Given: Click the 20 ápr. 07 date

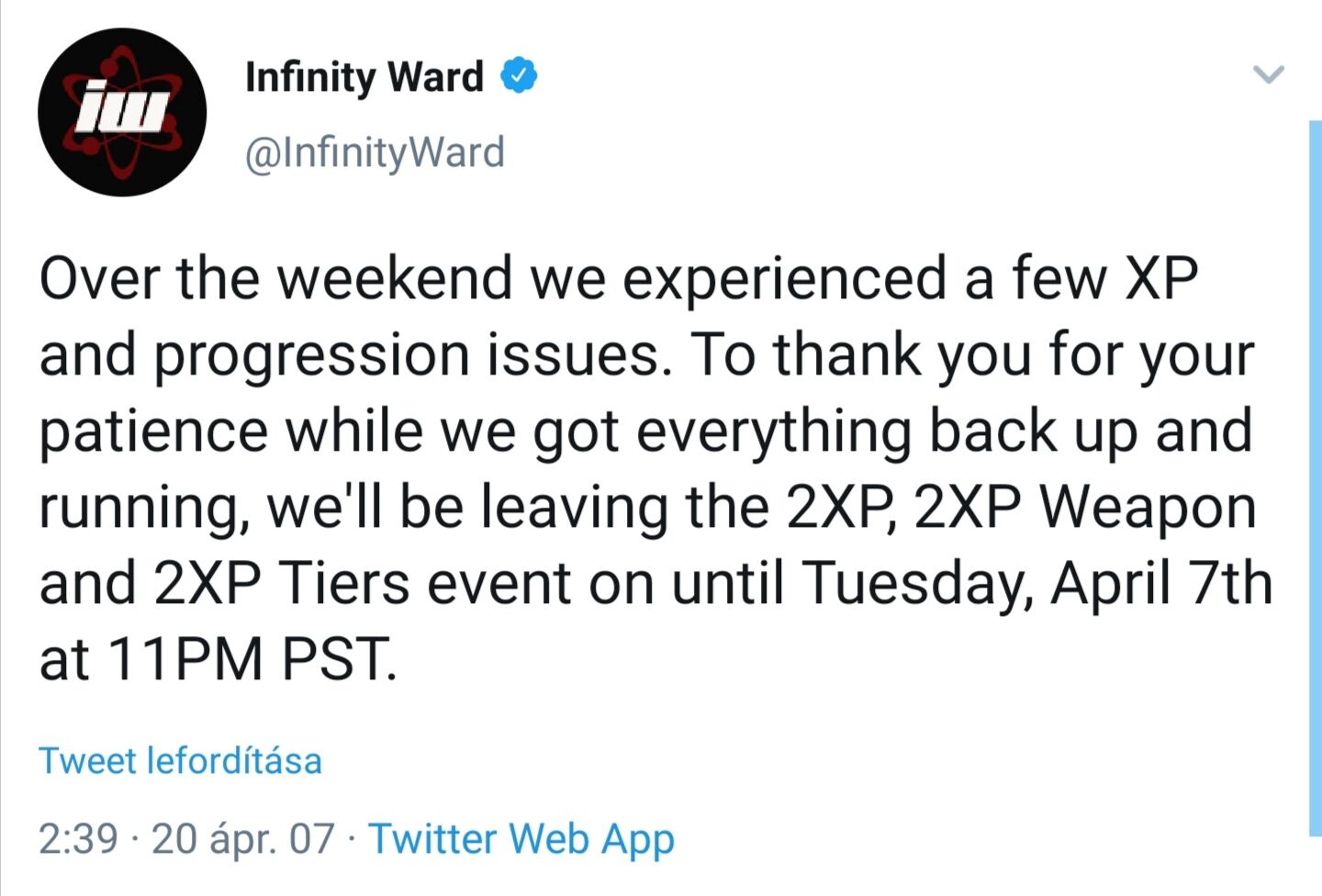Looking at the screenshot, I should pos(243,838).
